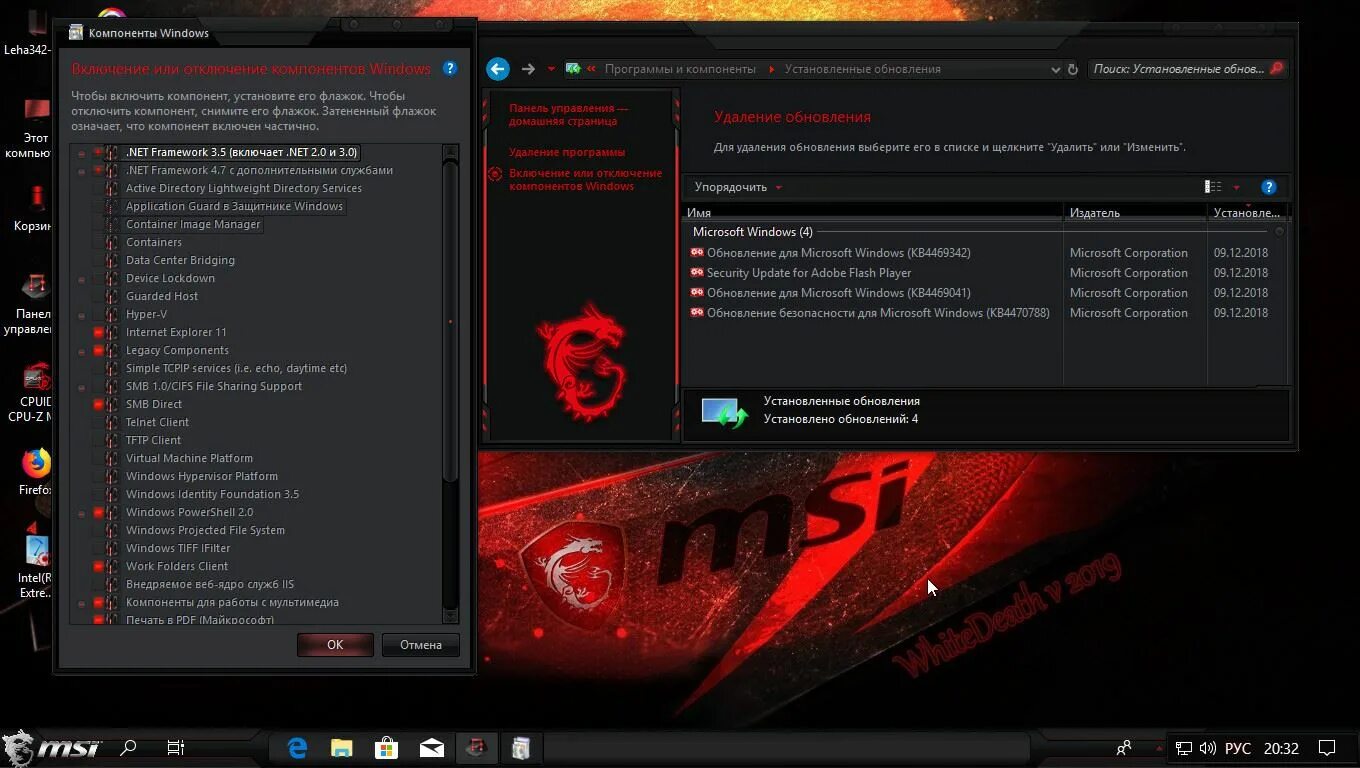Open Microsoft Edge from the taskbar
Screen dimensions: 1360x768
pyautogui.click(x=296, y=747)
